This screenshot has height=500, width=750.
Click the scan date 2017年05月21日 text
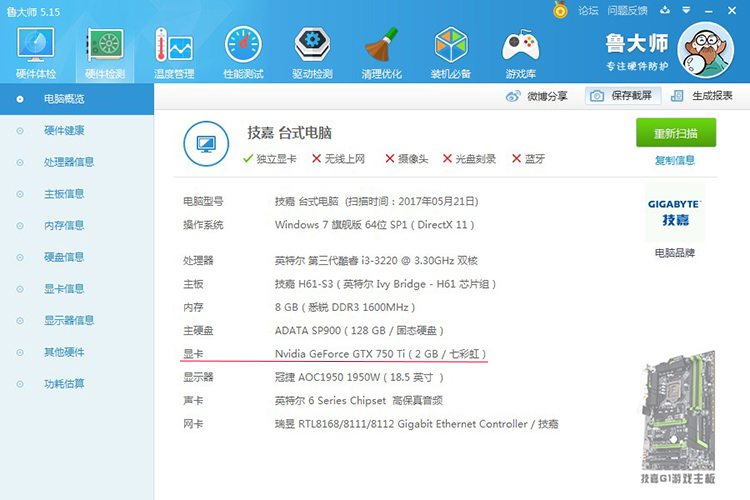pyautogui.click(x=438, y=201)
